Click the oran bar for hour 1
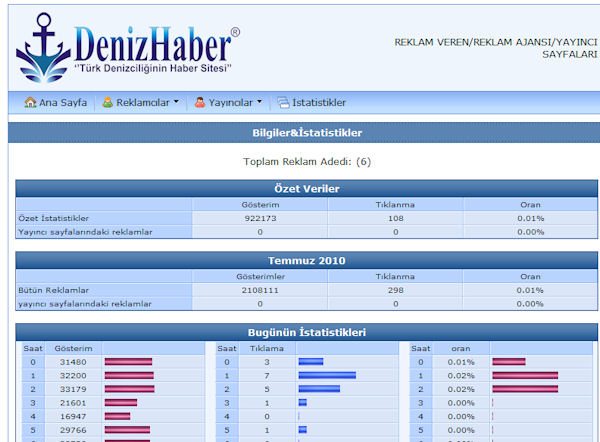Viewport: 600px width, 442px height. pyautogui.click(x=525, y=375)
